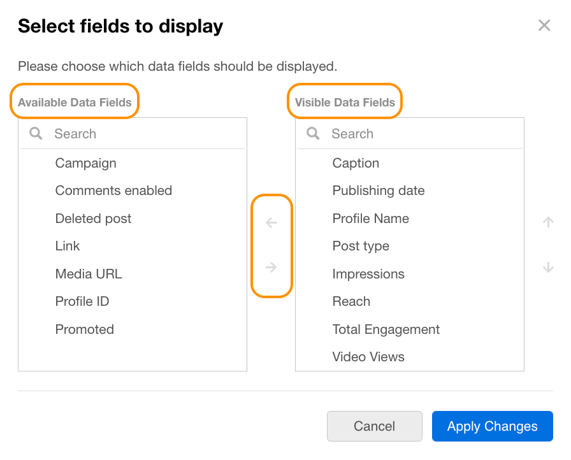Viewport: 571px width, 460px height.
Task: Move selected field down with down arrow
Action: click(x=548, y=267)
